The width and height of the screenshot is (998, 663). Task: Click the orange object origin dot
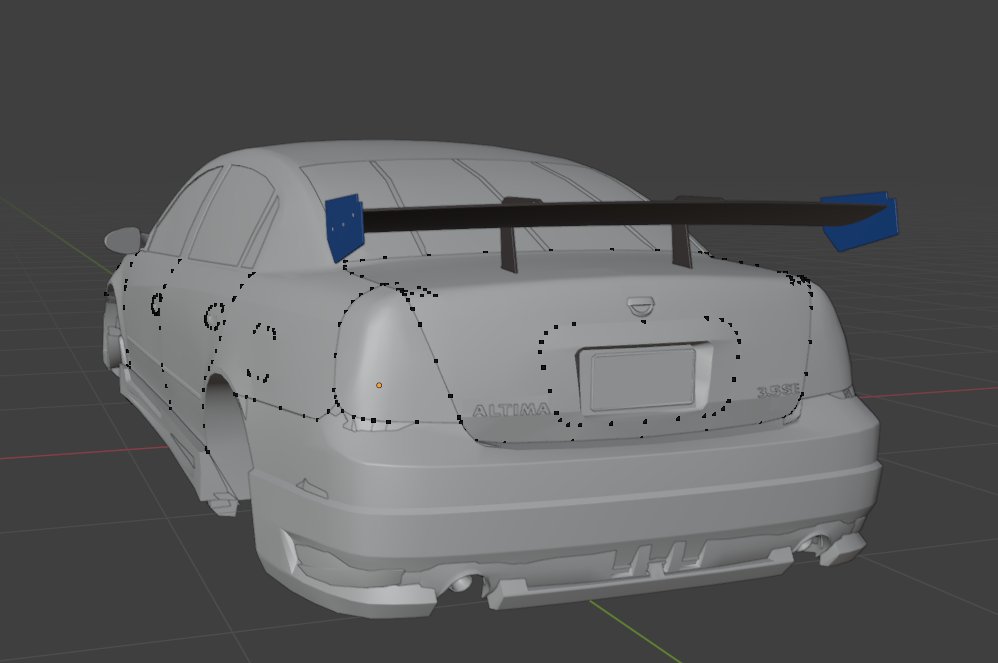tap(379, 386)
